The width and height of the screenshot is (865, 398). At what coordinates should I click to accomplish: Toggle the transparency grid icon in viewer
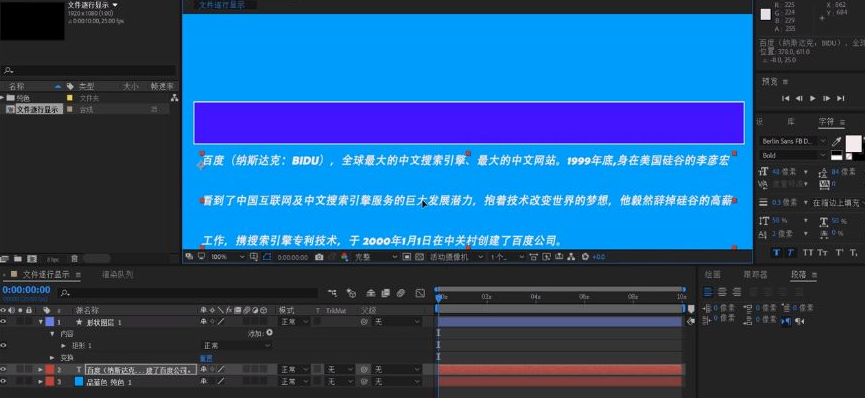tap(419, 257)
